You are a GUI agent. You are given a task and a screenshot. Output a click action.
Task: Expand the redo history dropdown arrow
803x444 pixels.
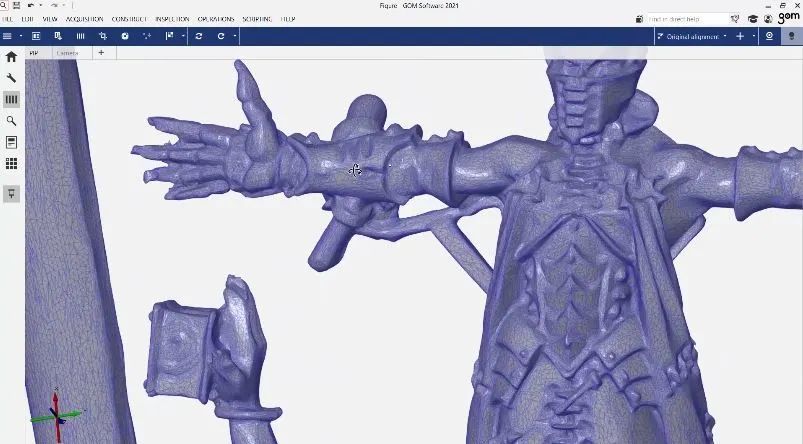point(64,5)
